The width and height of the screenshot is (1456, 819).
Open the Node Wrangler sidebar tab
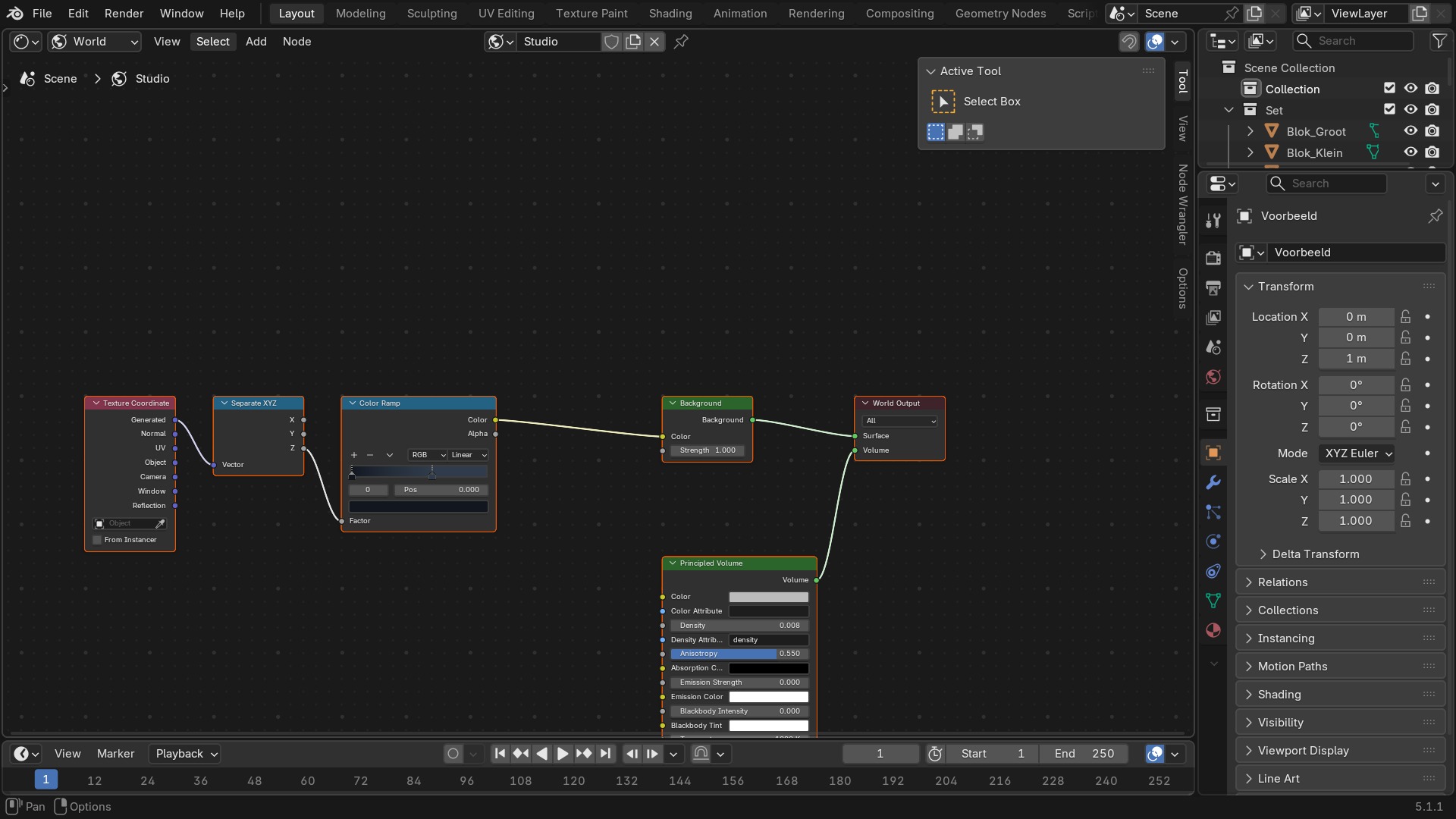(1182, 204)
